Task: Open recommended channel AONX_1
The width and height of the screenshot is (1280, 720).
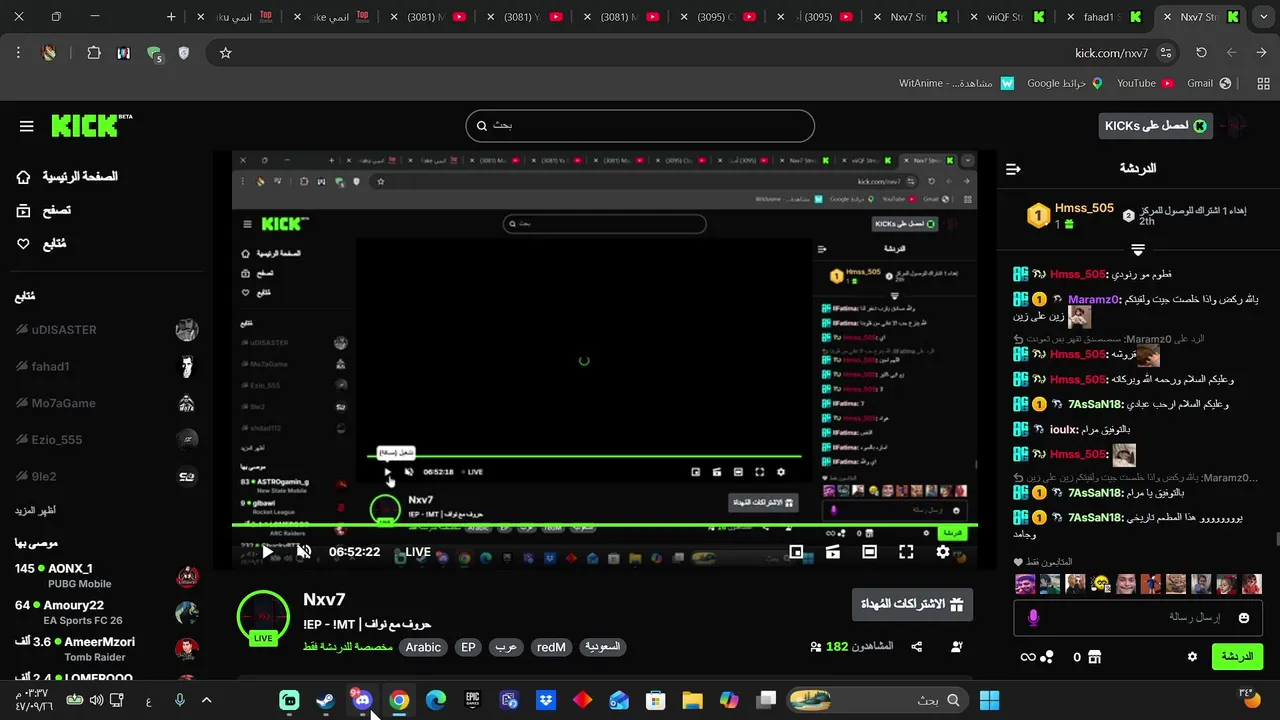Action: [x=106, y=575]
